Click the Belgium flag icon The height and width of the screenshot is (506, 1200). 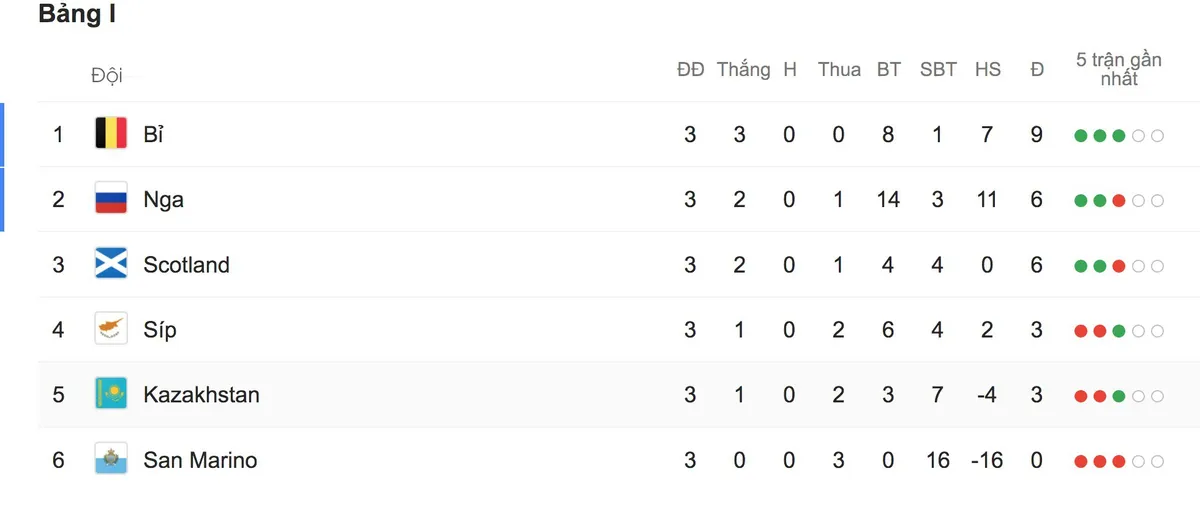tap(111, 134)
